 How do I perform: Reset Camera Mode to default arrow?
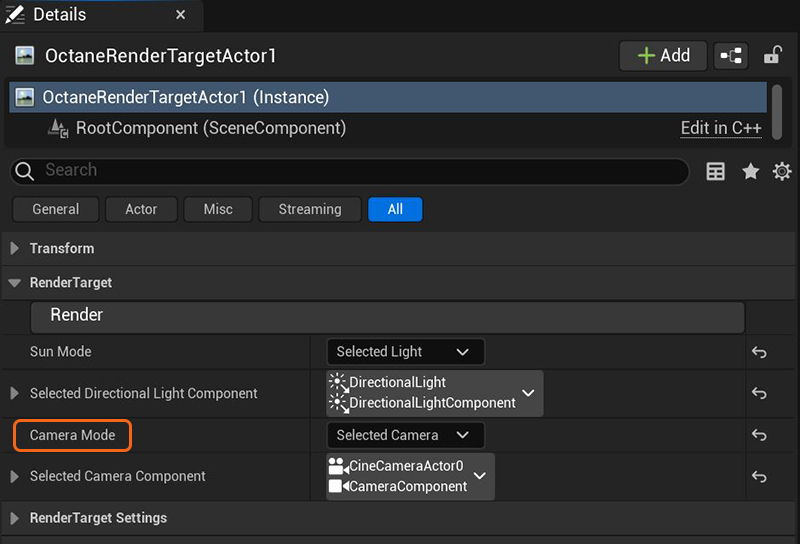tap(759, 435)
